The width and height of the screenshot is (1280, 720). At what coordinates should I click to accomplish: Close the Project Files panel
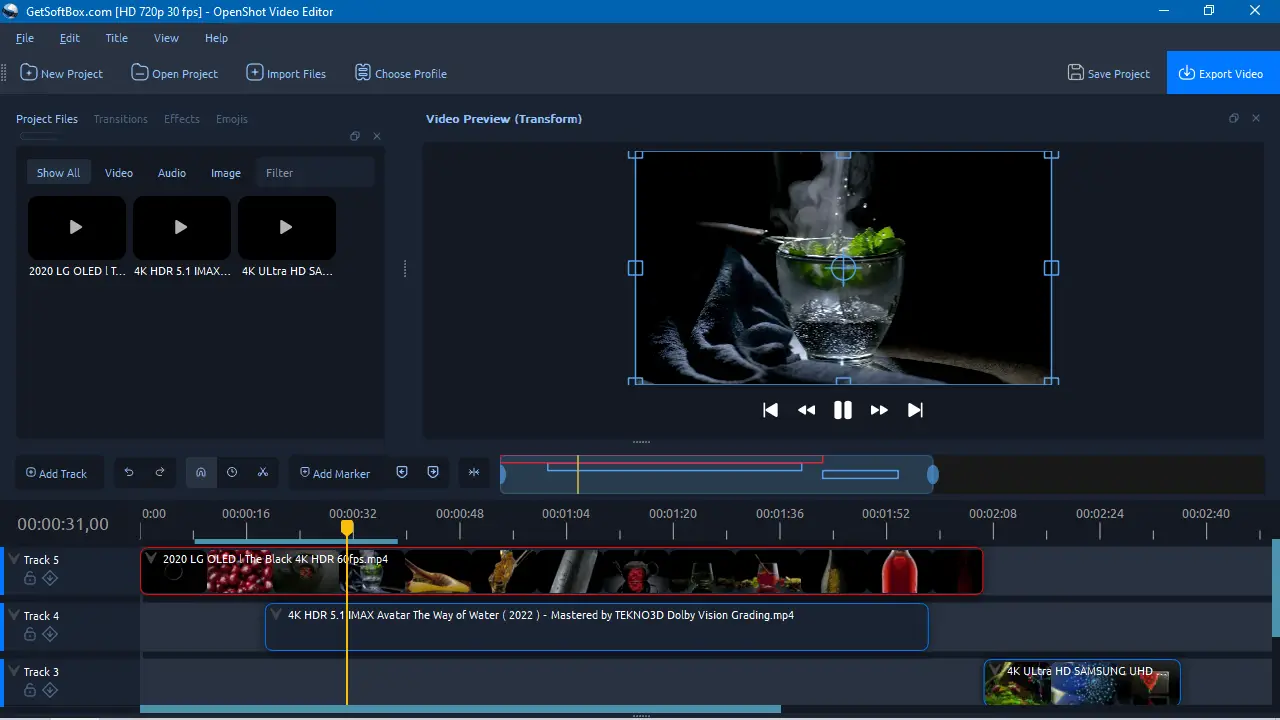click(377, 136)
